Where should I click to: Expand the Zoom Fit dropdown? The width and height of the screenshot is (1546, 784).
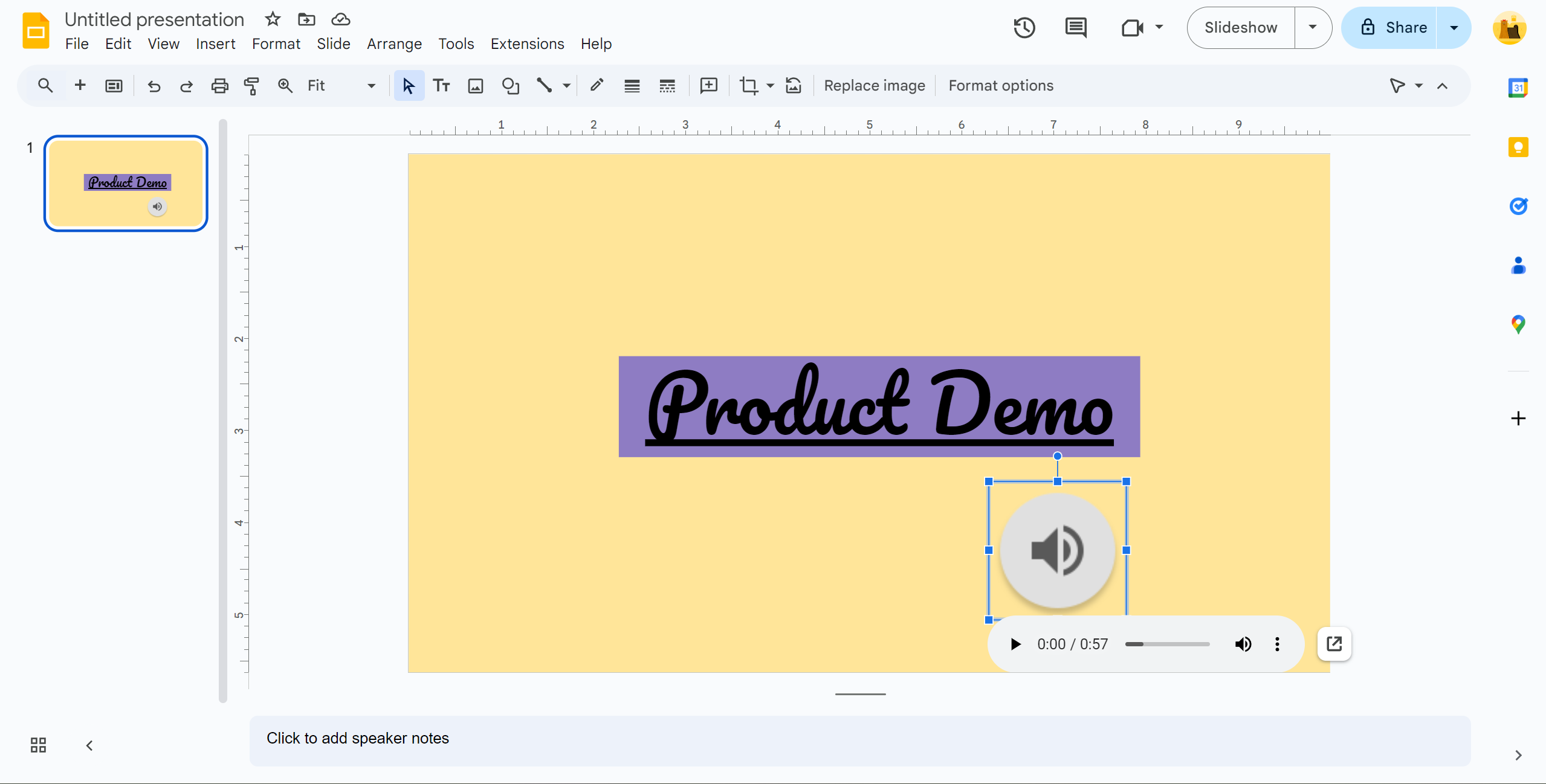click(x=371, y=86)
